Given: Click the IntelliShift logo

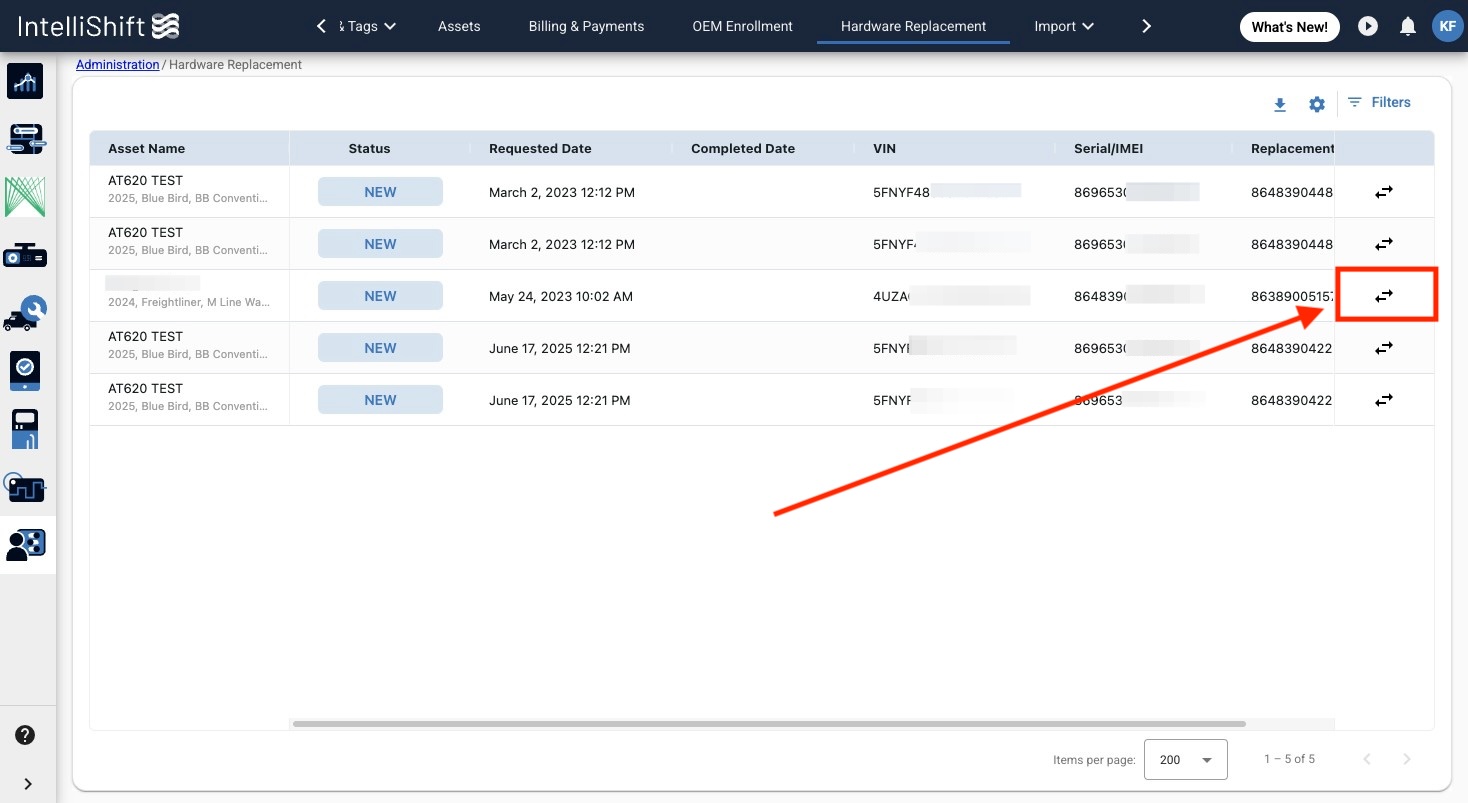Looking at the screenshot, I should coord(99,26).
